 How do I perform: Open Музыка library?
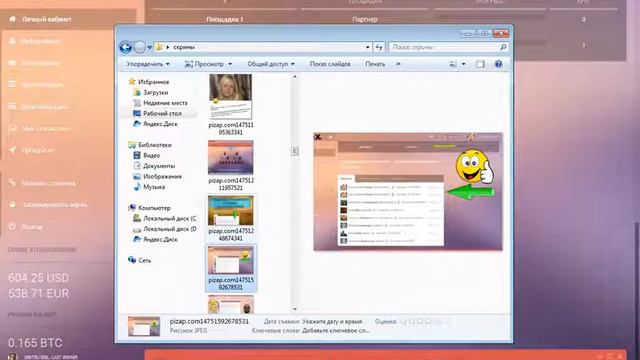coord(154,187)
